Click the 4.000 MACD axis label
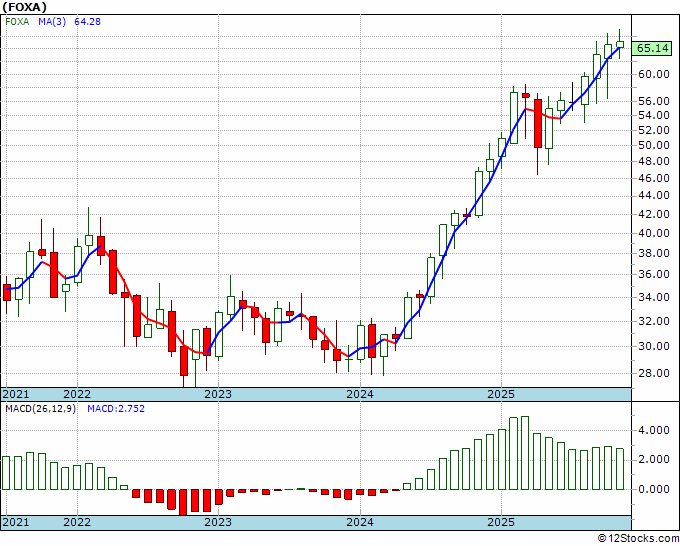680x546 pixels. (x=654, y=431)
